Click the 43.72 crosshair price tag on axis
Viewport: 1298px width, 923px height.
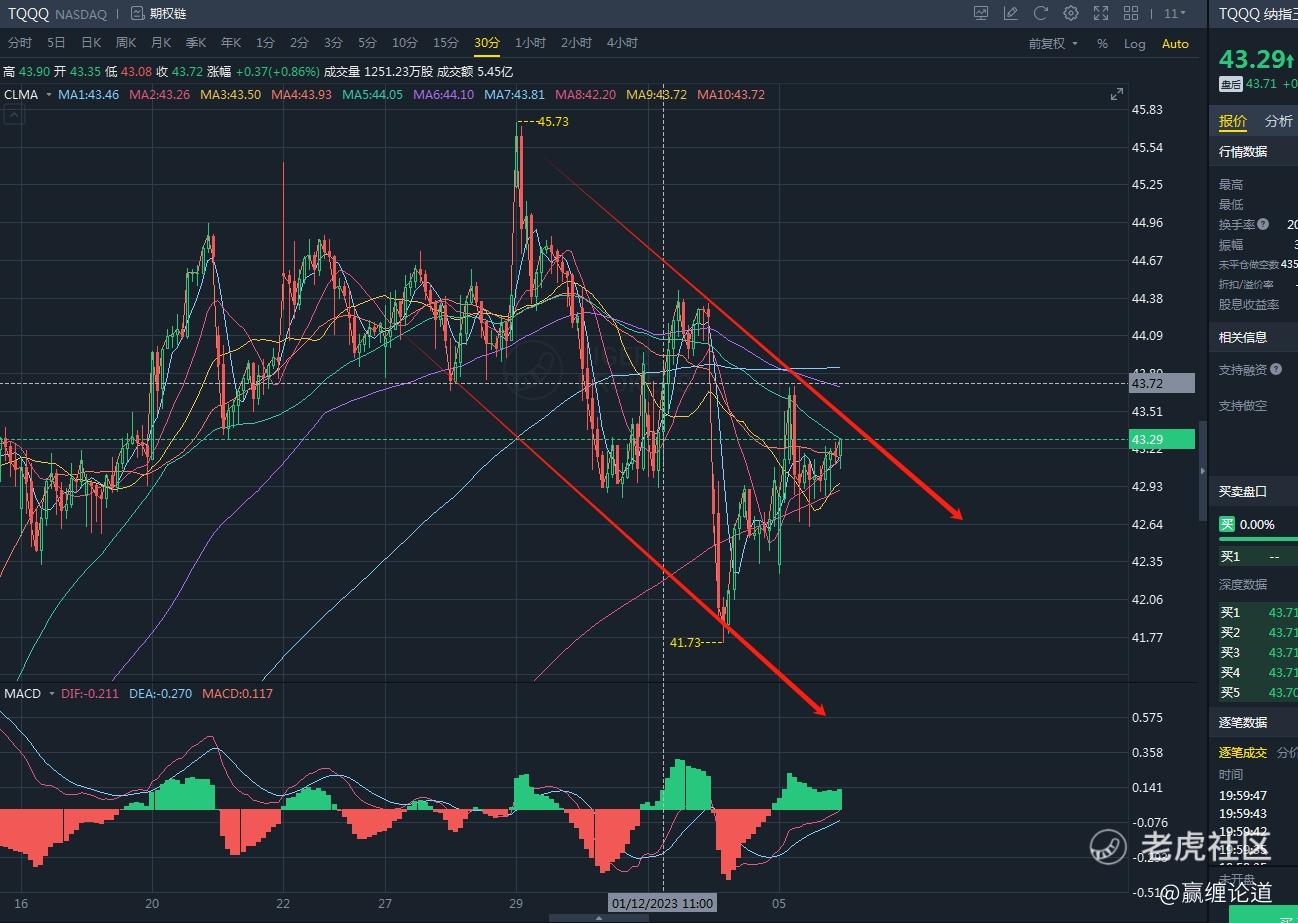click(x=1162, y=383)
